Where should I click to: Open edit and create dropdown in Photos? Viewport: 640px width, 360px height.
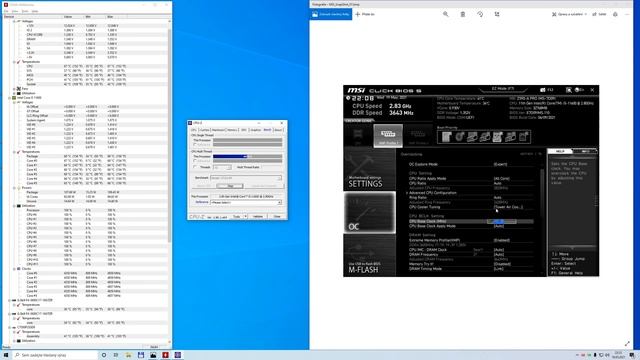pos(569,14)
